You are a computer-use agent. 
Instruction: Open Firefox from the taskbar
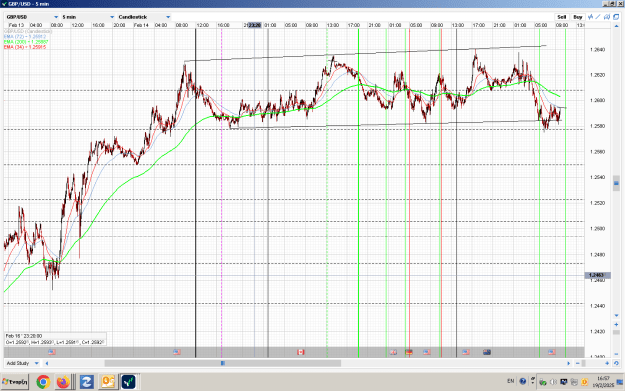coord(63,382)
